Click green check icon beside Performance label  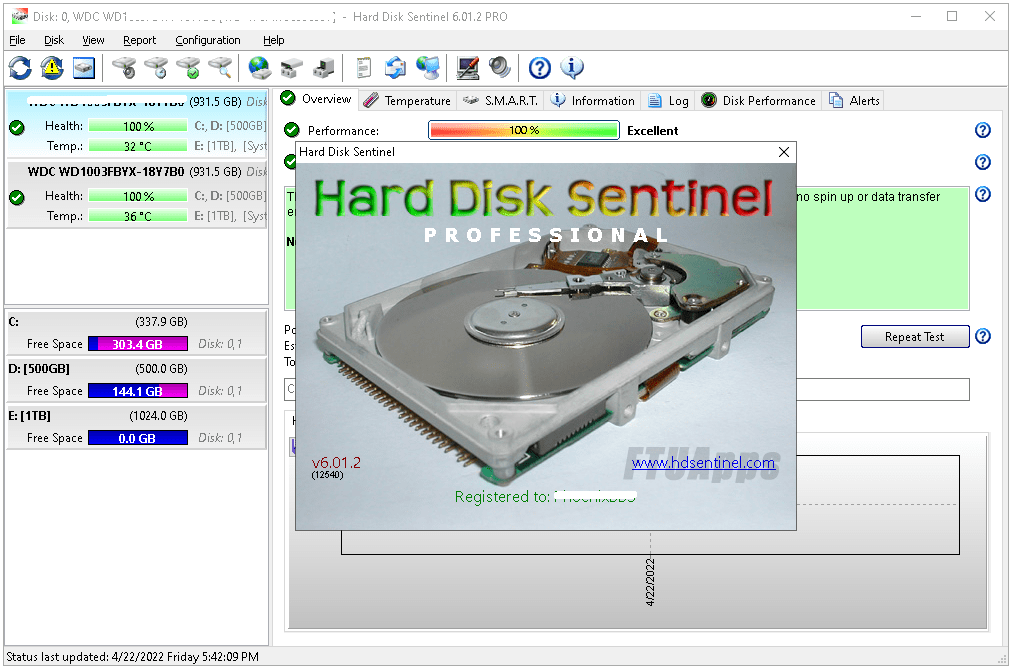[292, 130]
